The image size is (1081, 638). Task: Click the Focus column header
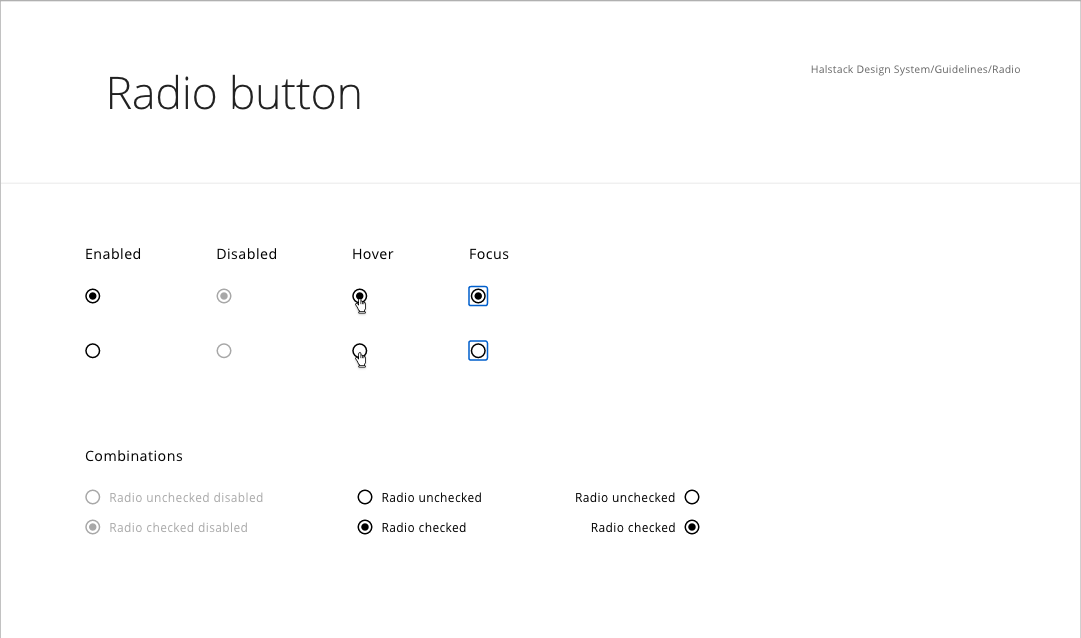point(489,254)
